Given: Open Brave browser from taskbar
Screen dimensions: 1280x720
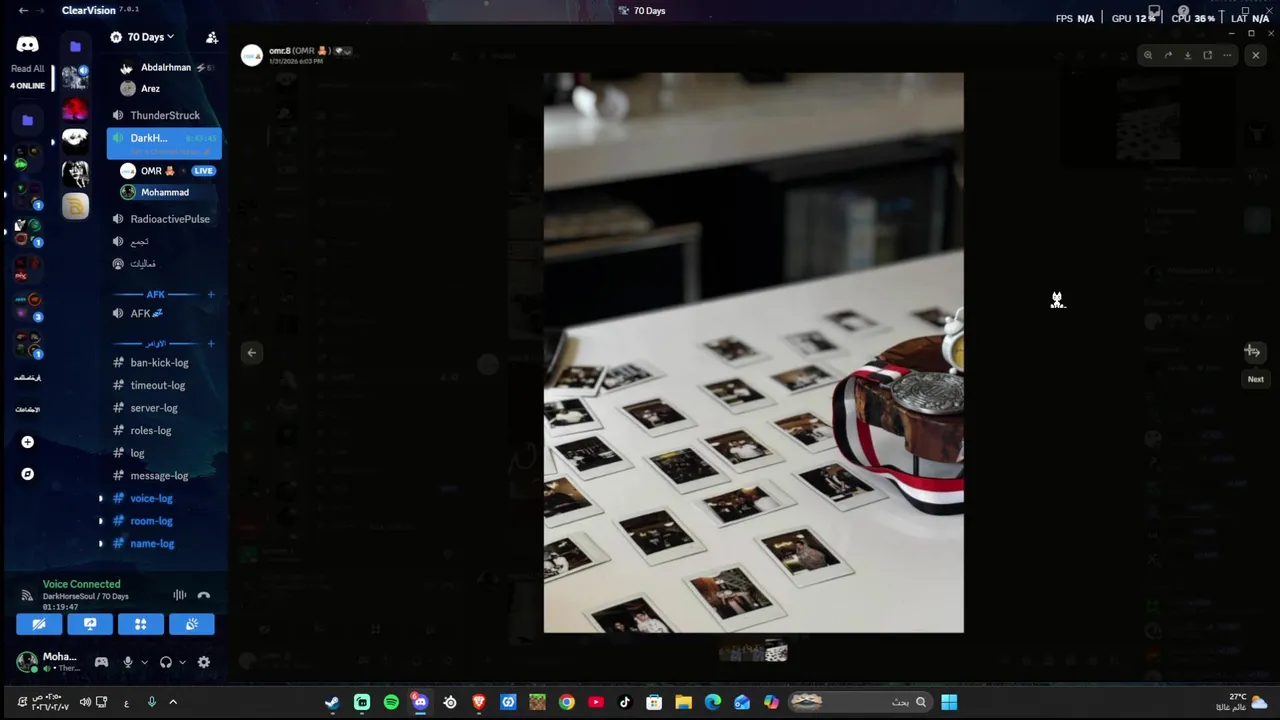Looking at the screenshot, I should pyautogui.click(x=479, y=702).
